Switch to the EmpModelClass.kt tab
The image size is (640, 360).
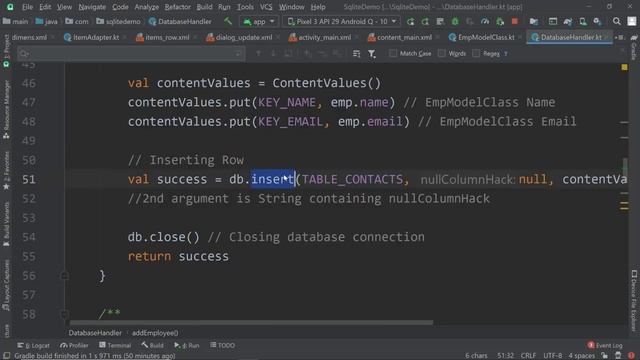(482, 37)
